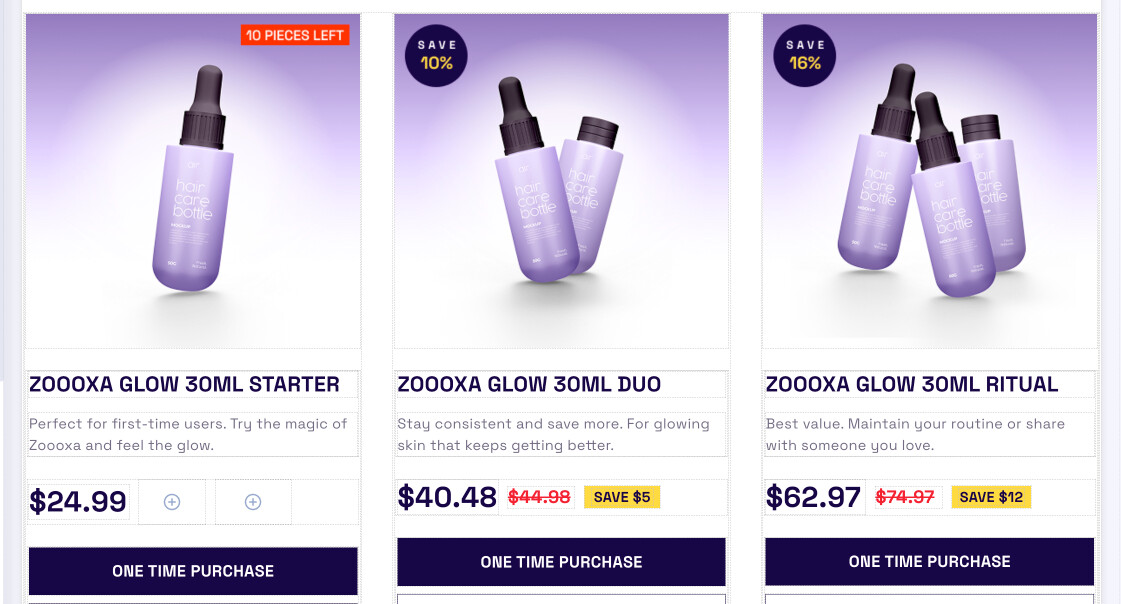Select the Zoooxa Glow 30ml Starter title
The image size is (1121, 604).
185,384
